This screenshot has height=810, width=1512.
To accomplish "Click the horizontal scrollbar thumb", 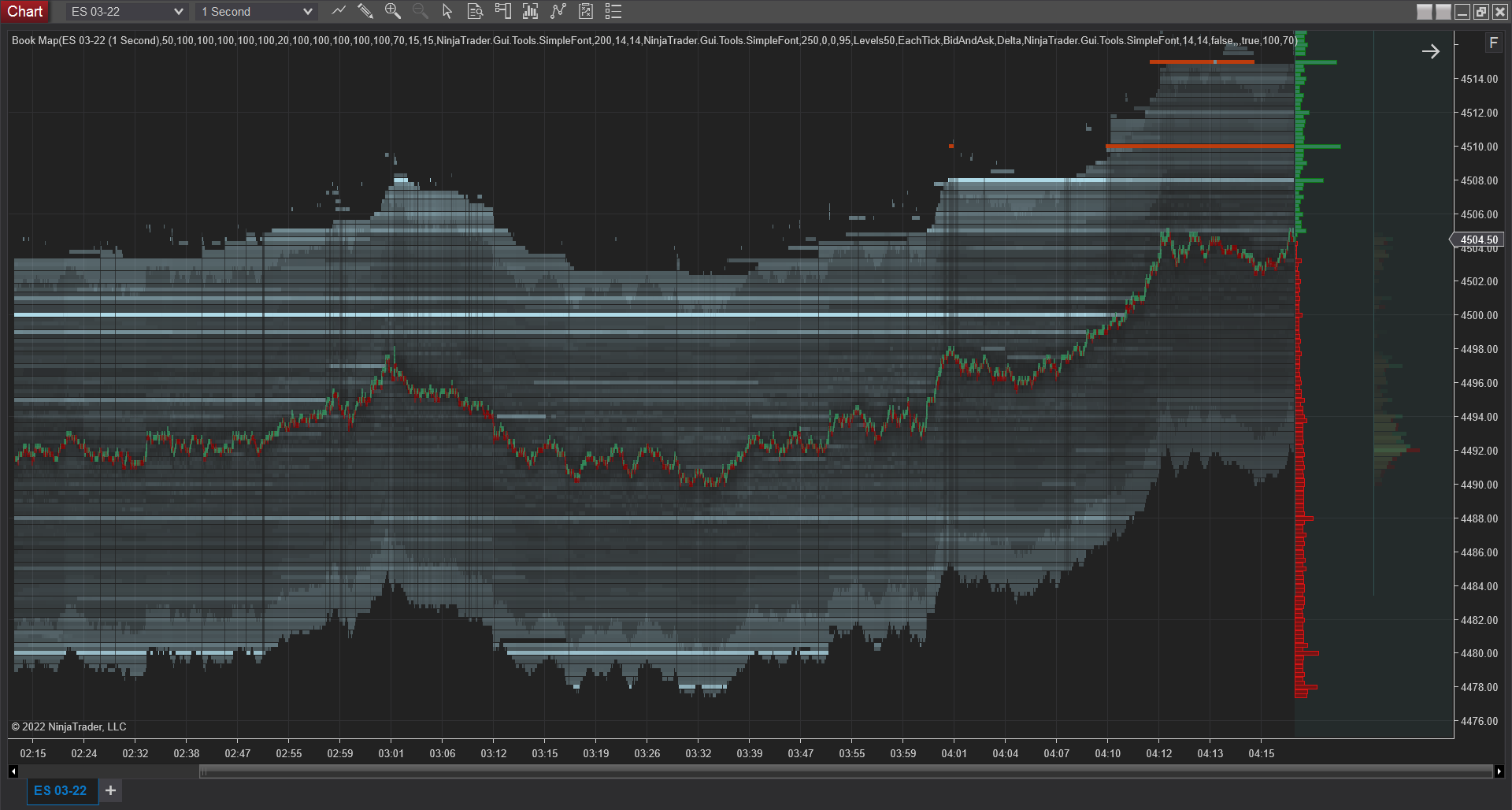I will [x=846, y=771].
